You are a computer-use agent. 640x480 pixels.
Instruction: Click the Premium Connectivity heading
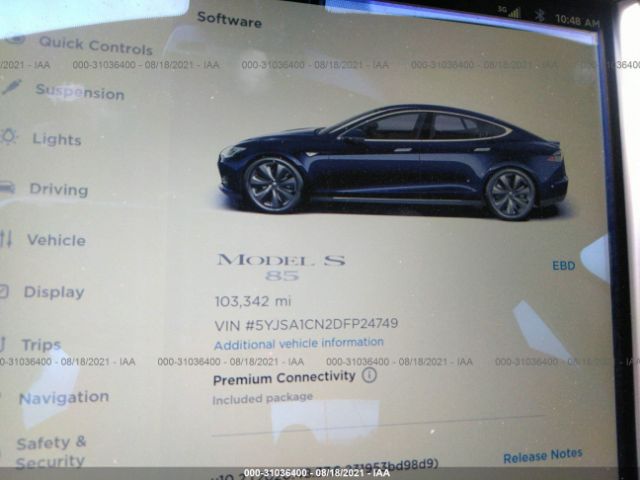coord(284,378)
